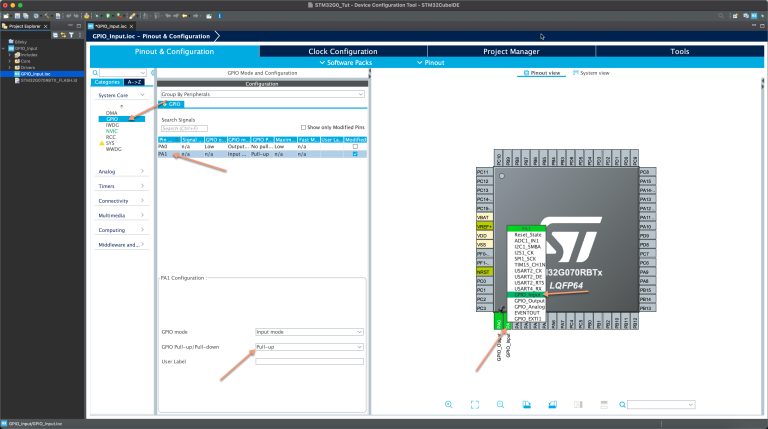The image size is (768, 429).
Task: Open the GPIO mode dropdown
Action: (308, 331)
